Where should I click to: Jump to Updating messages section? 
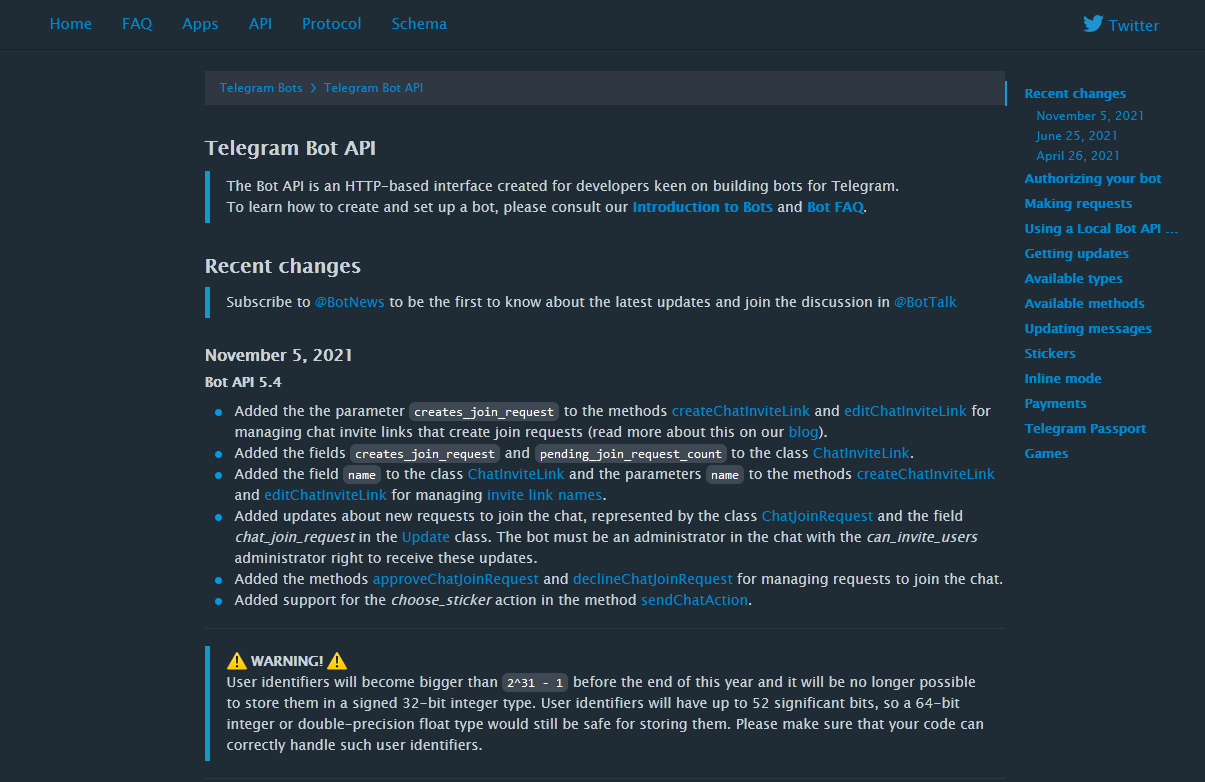pyautogui.click(x=1088, y=328)
